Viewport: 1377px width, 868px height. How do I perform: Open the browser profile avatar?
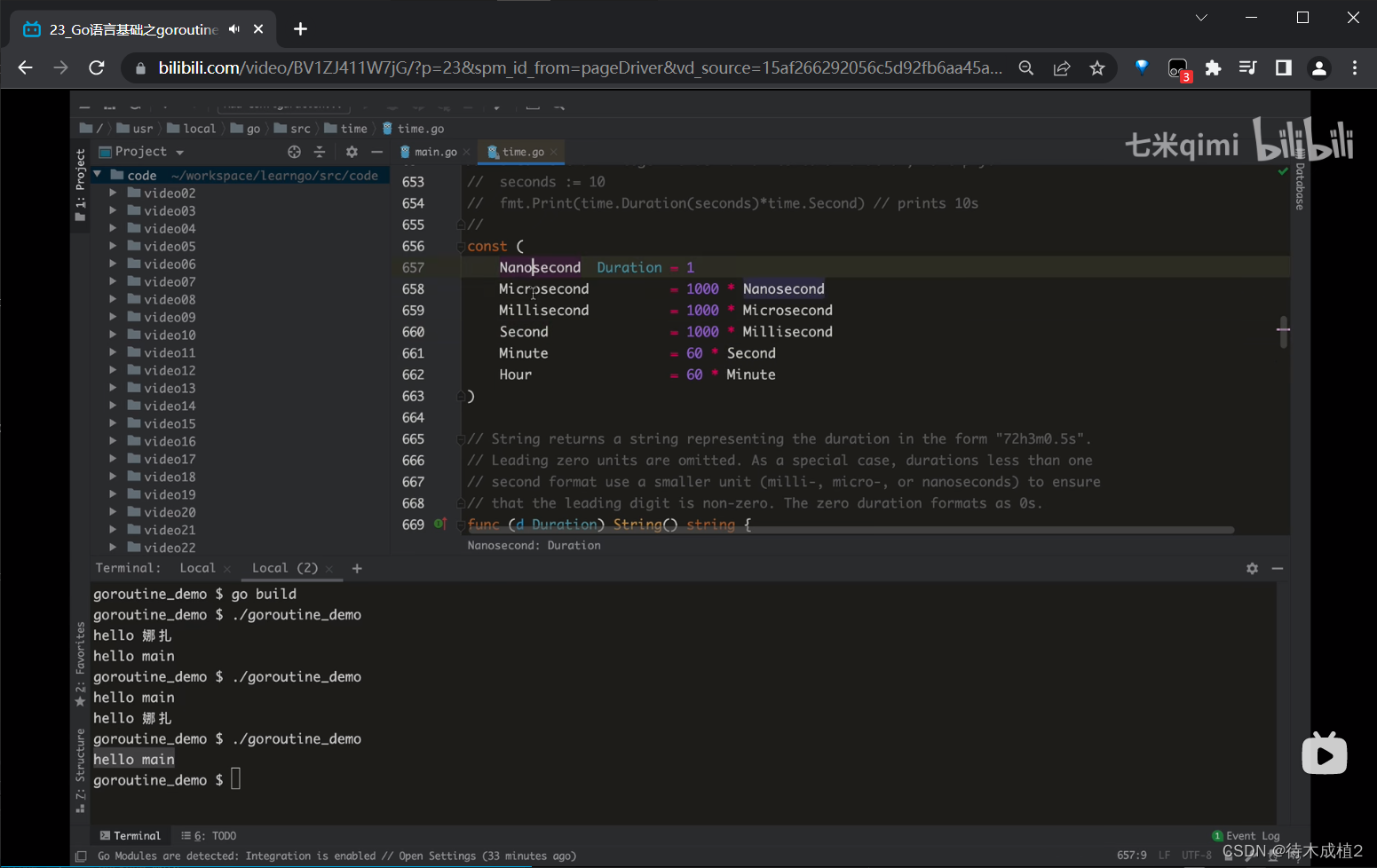(x=1319, y=68)
